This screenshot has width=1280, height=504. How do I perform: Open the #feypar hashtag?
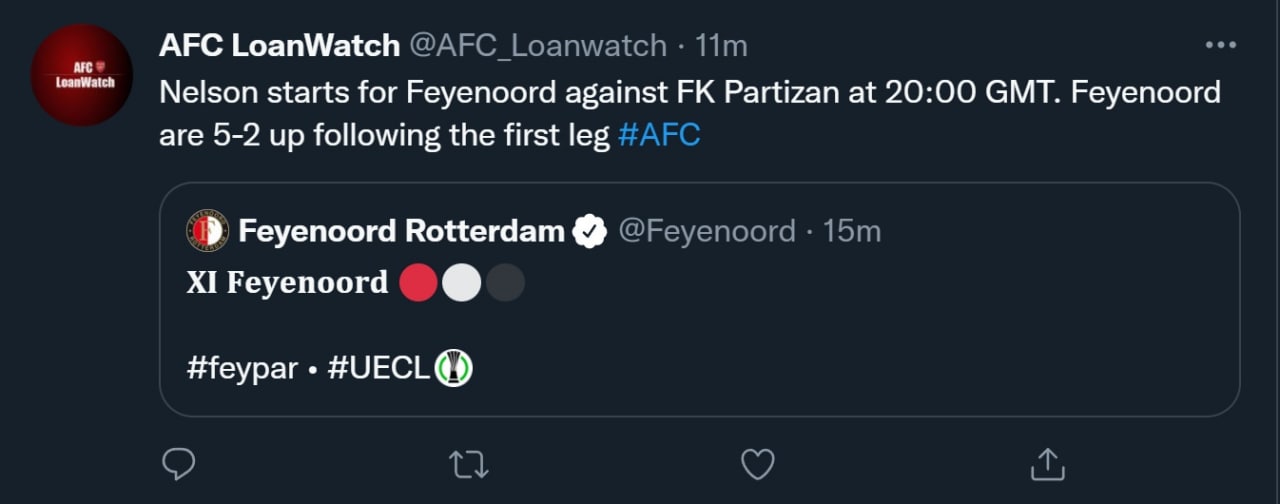pos(242,369)
